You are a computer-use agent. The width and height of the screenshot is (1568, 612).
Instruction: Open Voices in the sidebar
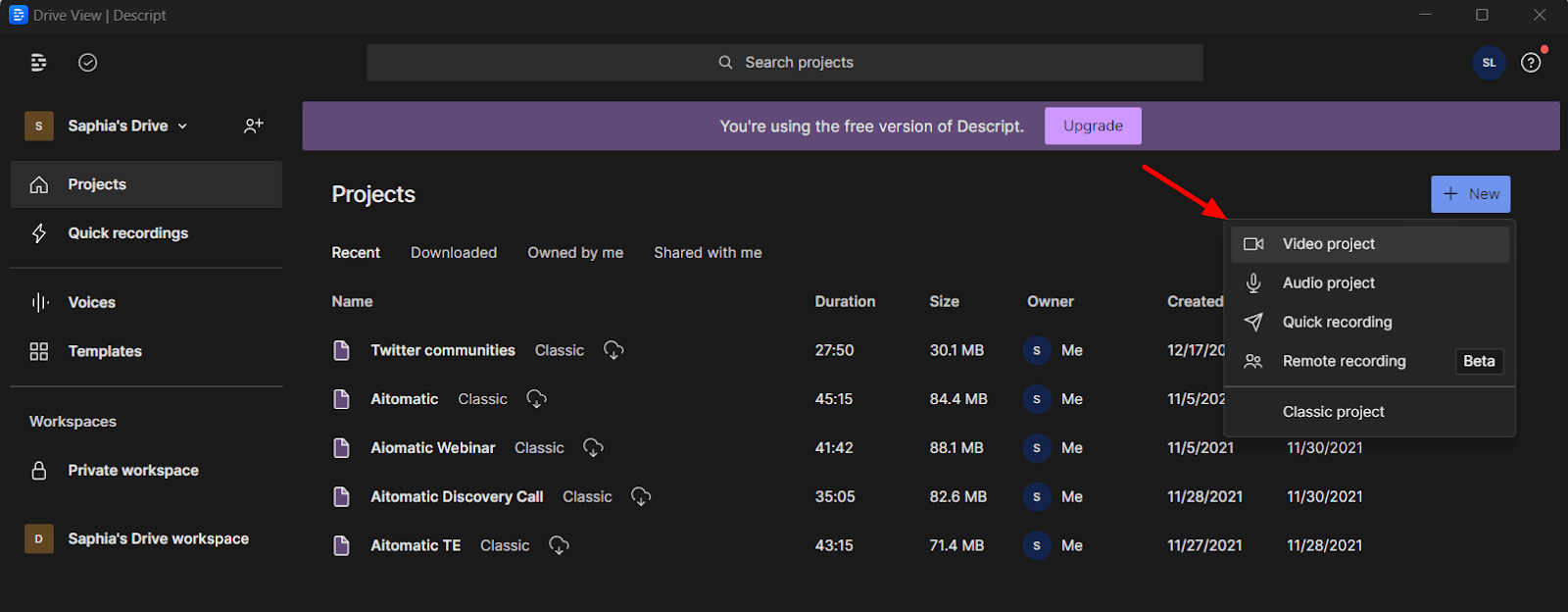click(x=146, y=302)
